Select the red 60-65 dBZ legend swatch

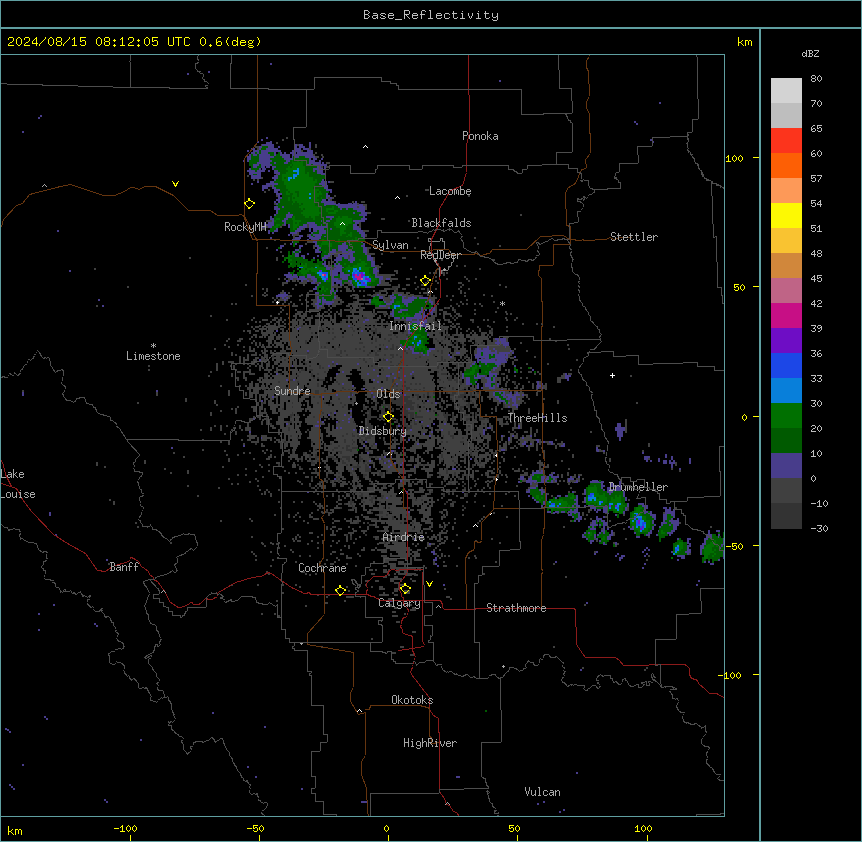[x=786, y=141]
